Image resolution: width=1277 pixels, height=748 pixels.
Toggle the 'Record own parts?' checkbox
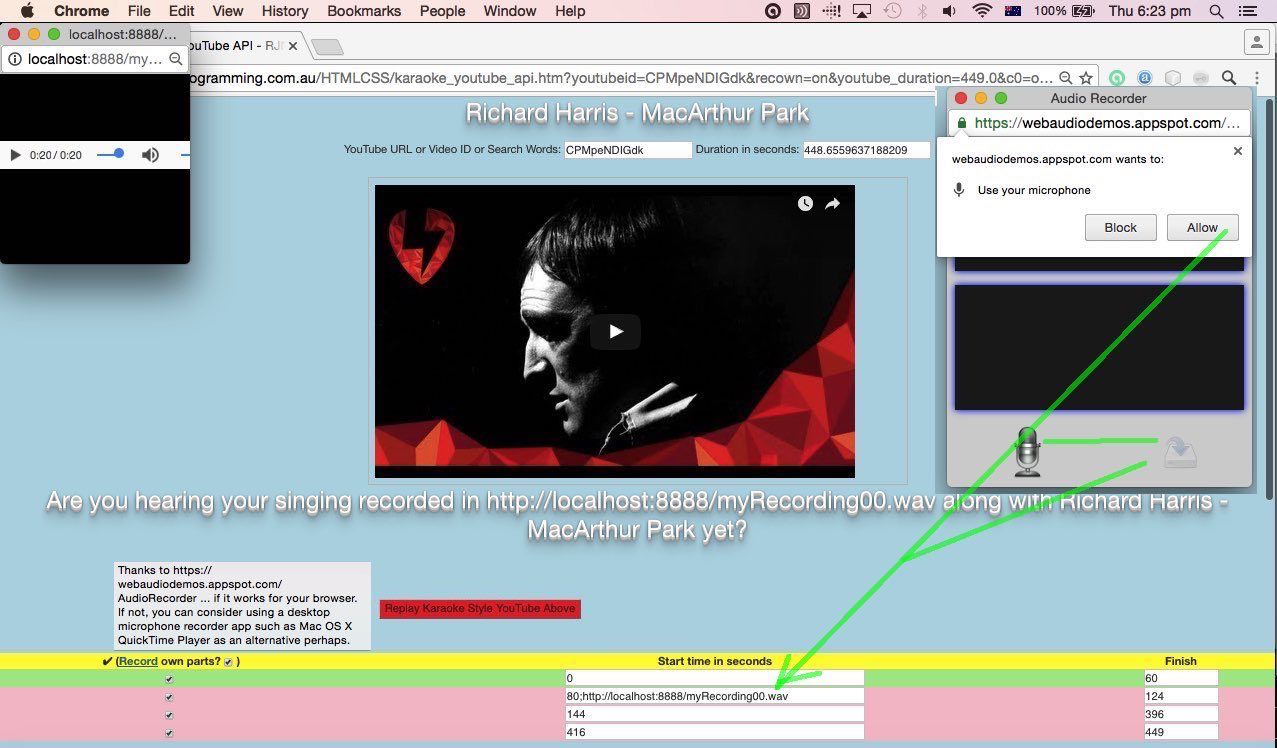click(x=228, y=662)
